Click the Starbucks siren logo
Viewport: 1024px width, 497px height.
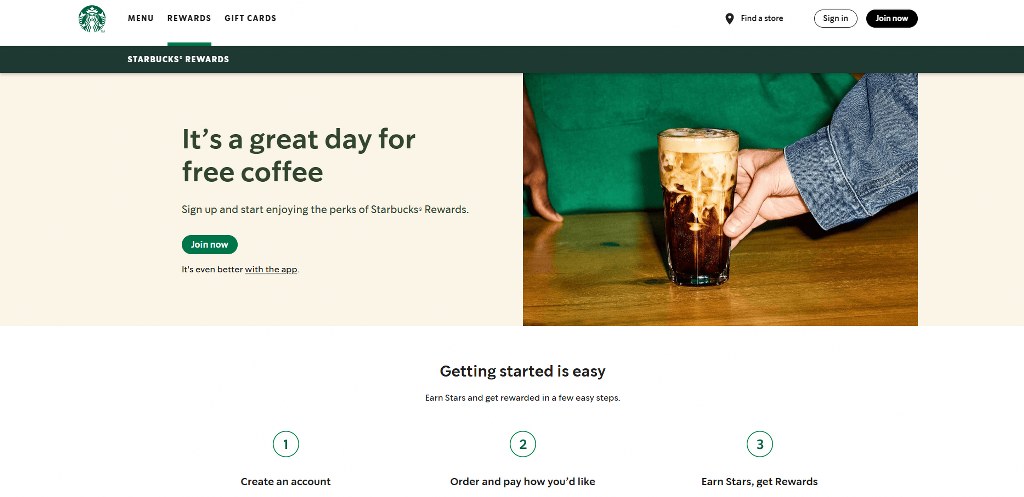(92, 18)
